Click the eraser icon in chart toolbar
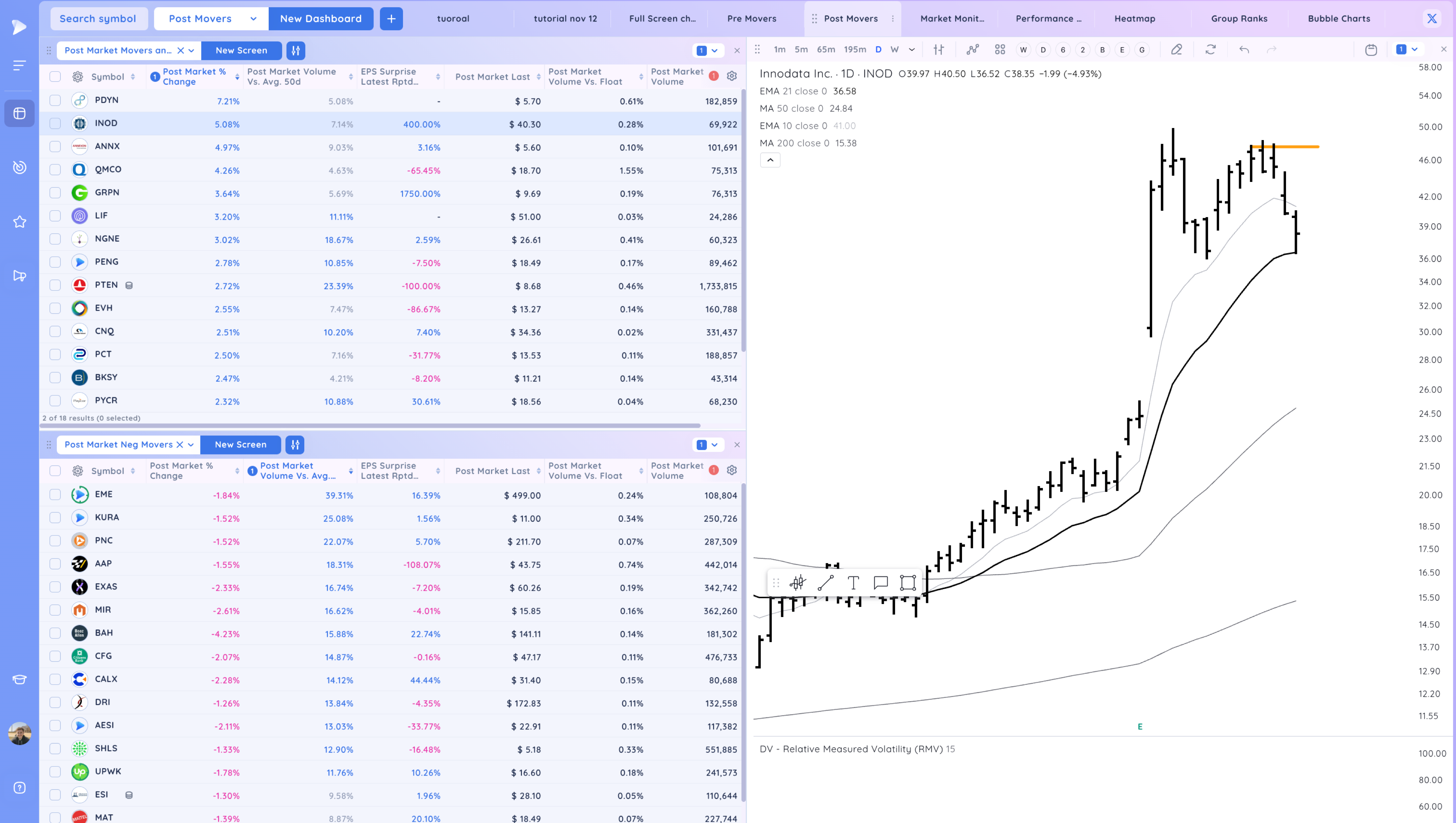The height and width of the screenshot is (823, 1456). coord(1176,50)
